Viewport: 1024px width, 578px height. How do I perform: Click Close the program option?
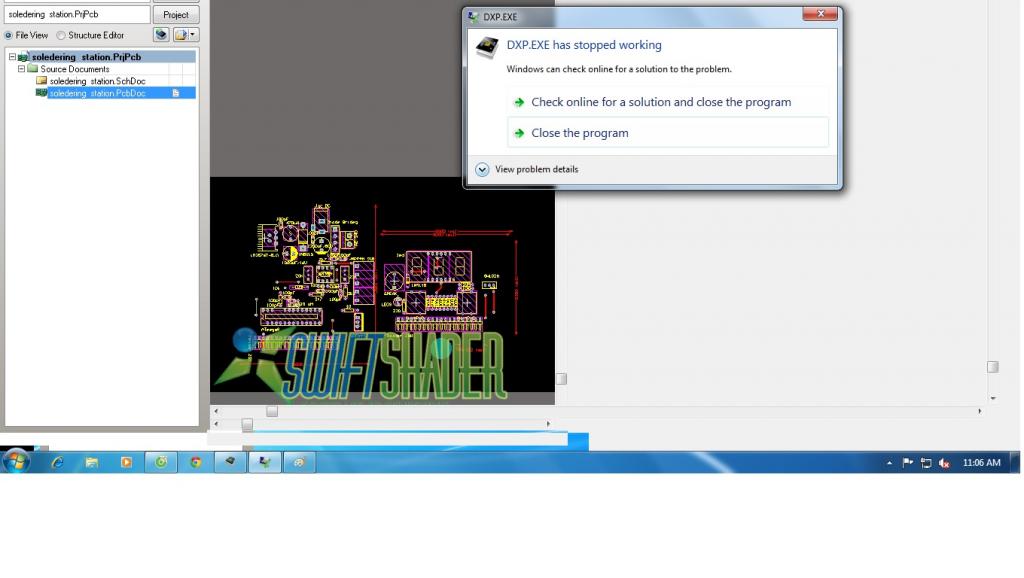tap(667, 133)
